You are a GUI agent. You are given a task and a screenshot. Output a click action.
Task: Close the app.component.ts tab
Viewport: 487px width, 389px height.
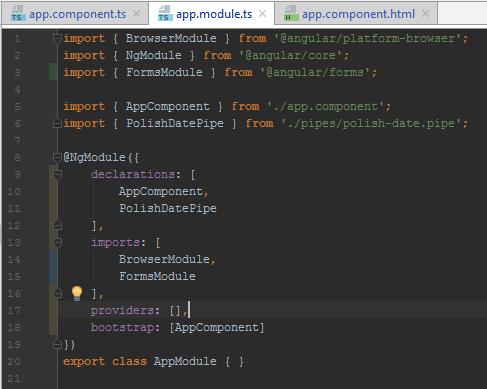click(136, 14)
